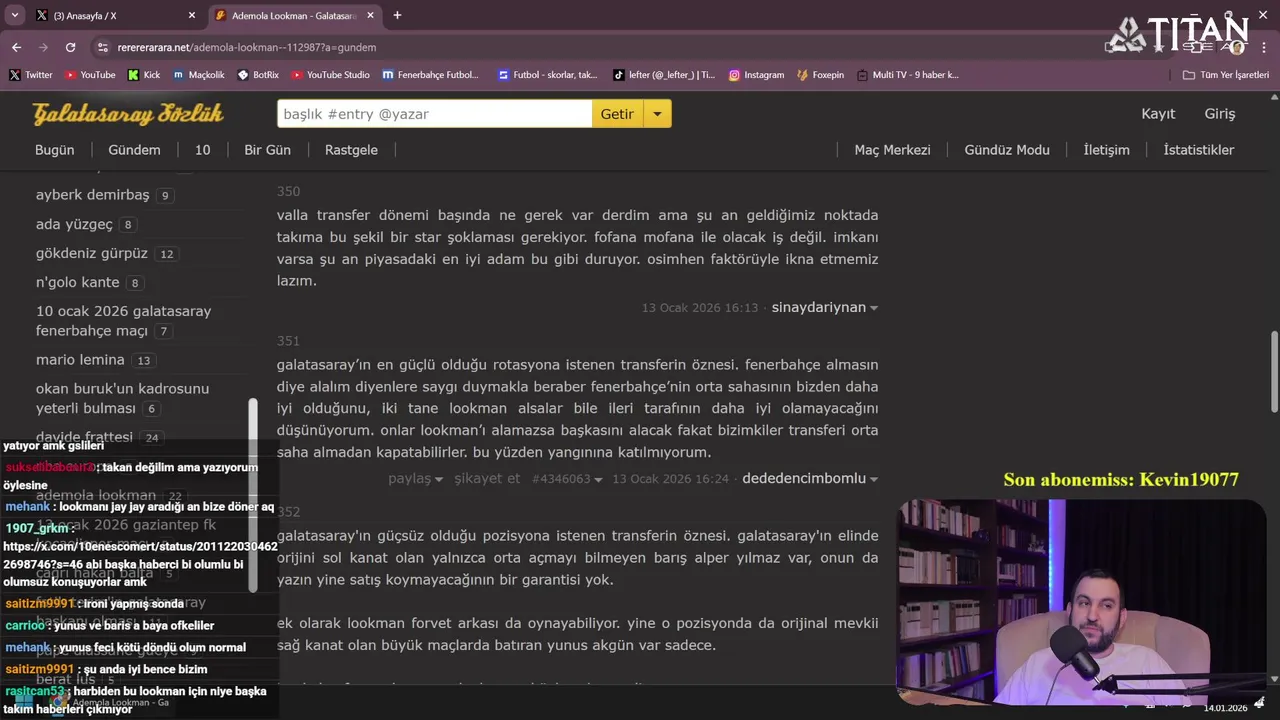The height and width of the screenshot is (720, 1280).
Task: Click the Getir search button
Action: (617, 114)
